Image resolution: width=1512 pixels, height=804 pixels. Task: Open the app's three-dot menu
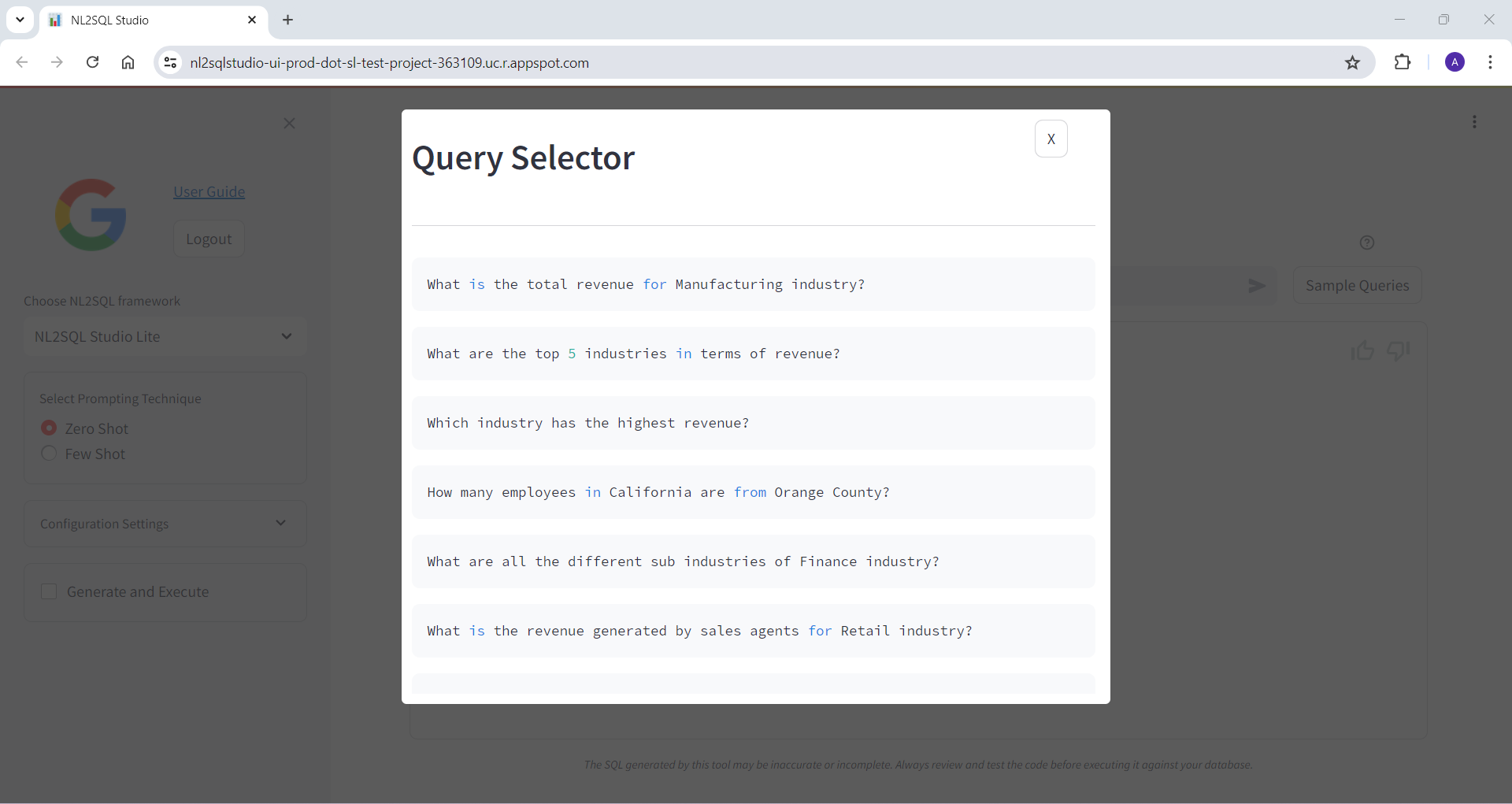click(1474, 122)
